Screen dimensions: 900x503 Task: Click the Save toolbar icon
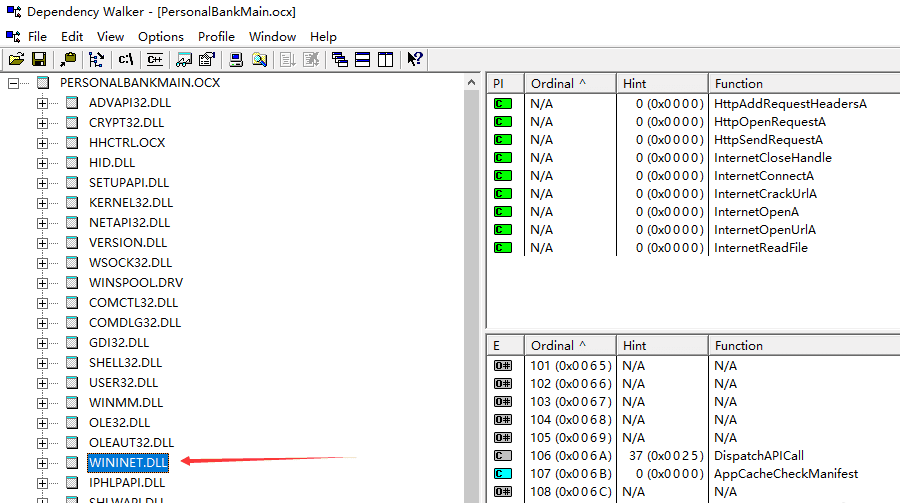point(39,59)
